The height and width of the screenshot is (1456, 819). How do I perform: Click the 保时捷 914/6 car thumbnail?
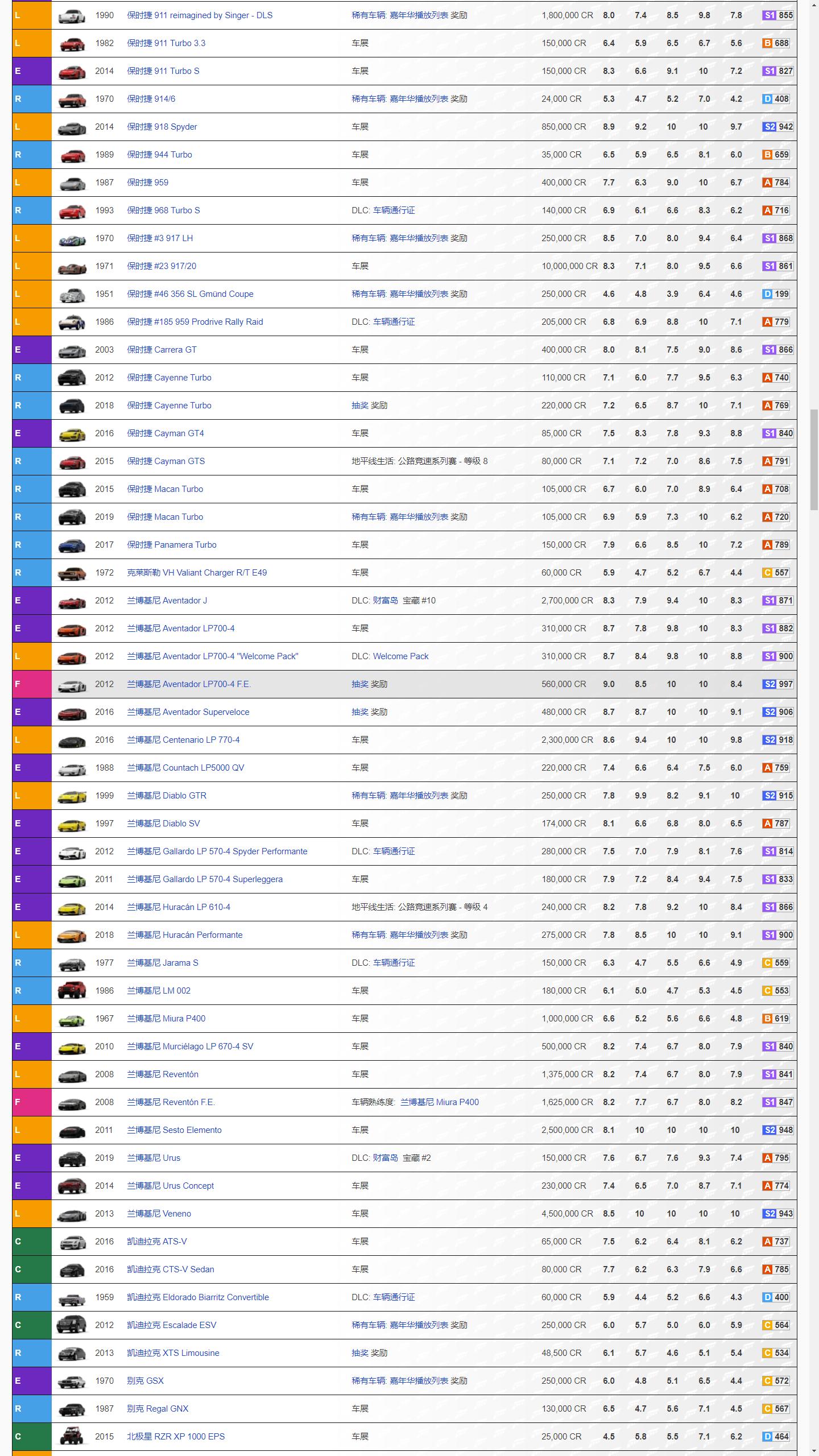point(72,99)
